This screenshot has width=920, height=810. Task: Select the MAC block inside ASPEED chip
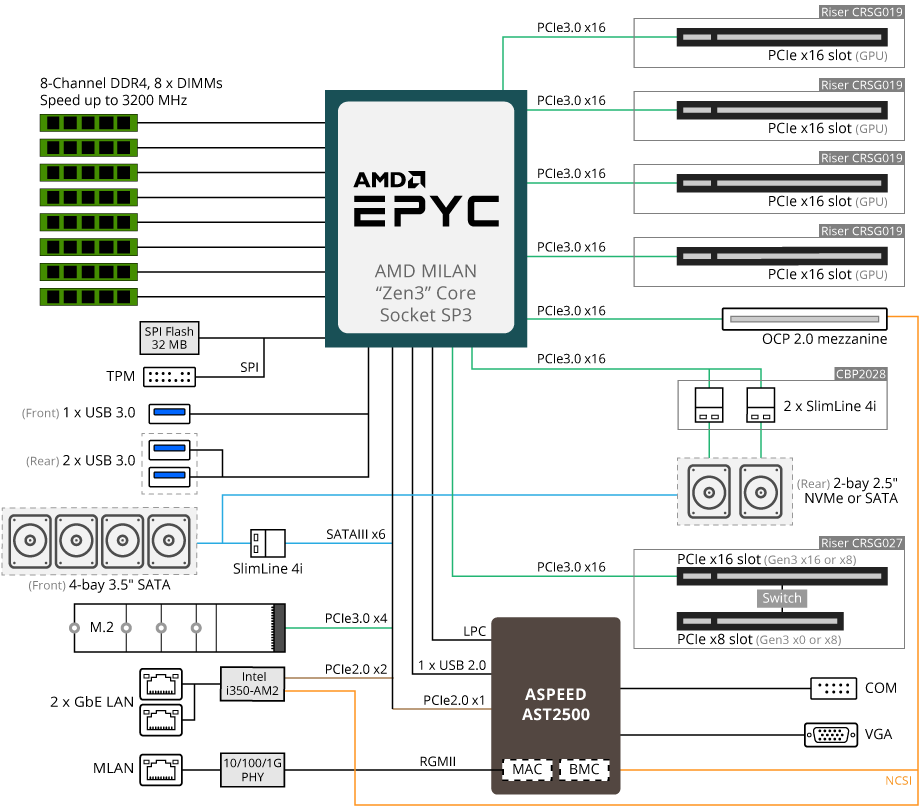(x=526, y=770)
